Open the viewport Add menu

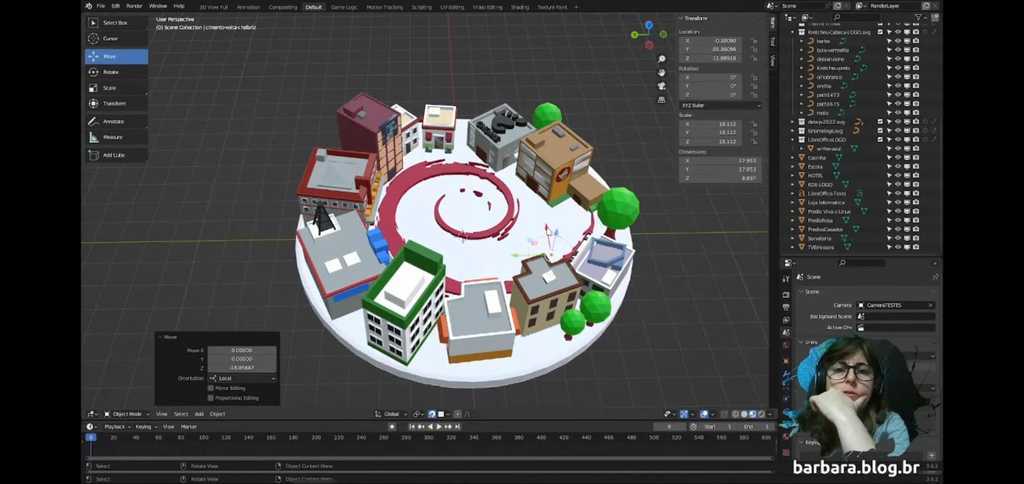tap(199, 414)
